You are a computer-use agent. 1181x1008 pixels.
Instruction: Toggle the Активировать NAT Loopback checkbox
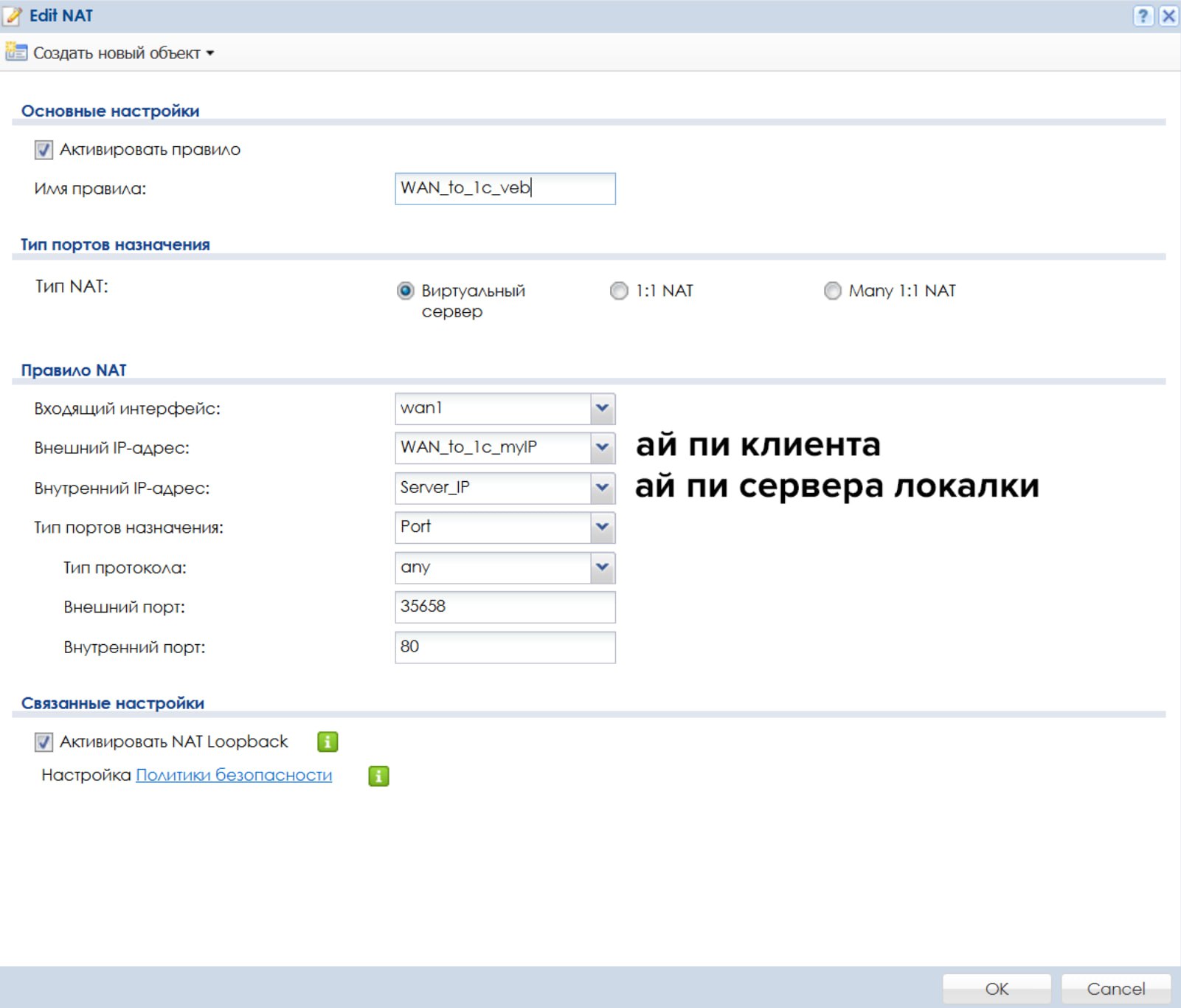pos(44,742)
